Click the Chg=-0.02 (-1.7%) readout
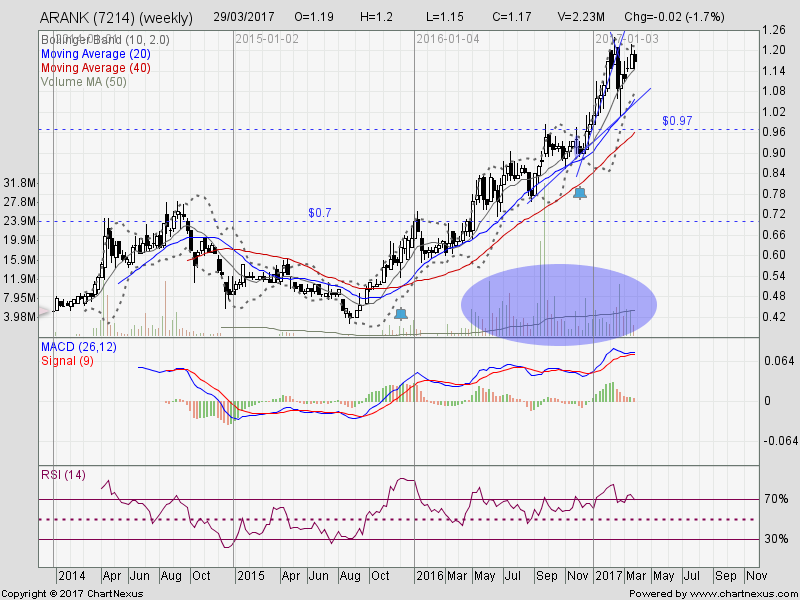This screenshot has width=800, height=600. click(x=674, y=17)
